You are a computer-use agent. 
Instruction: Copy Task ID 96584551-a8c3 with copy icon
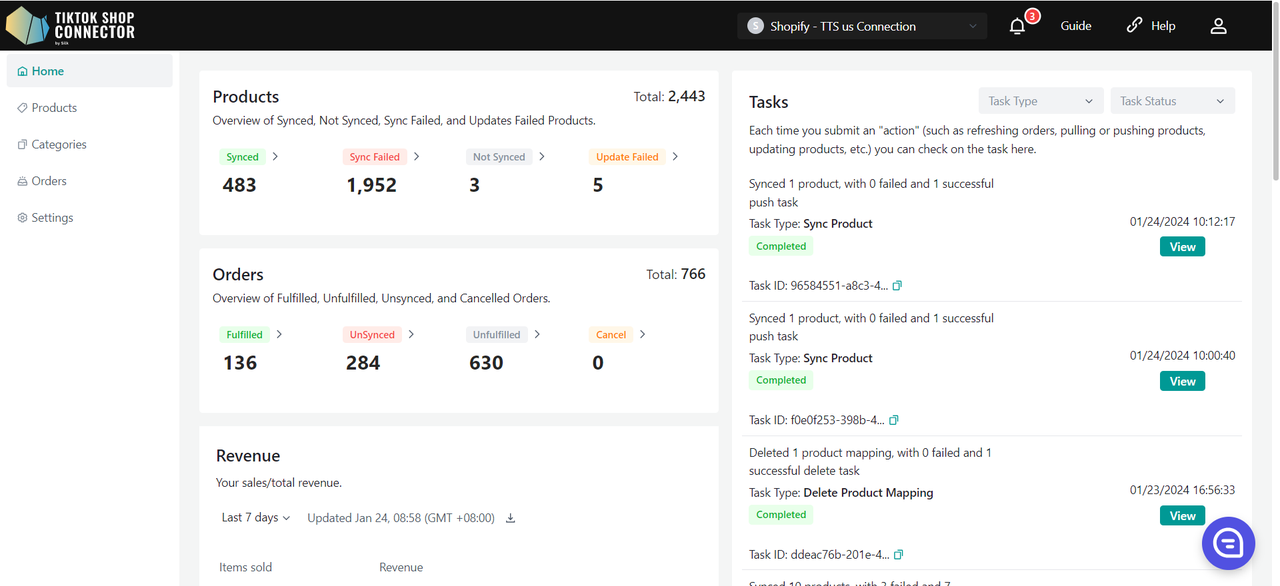tap(897, 286)
